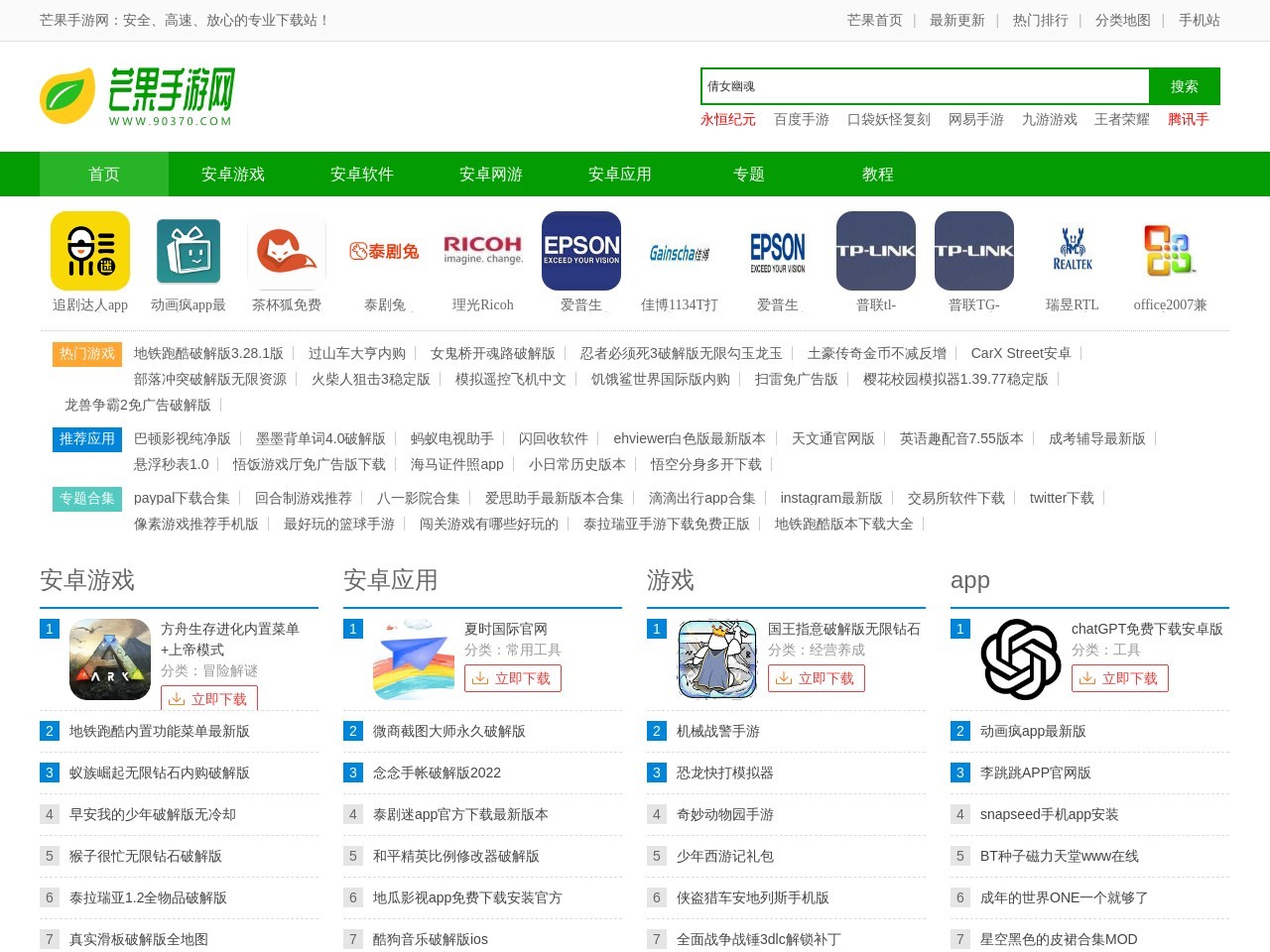Screen dimensions: 1270x952
Task: Open 和平精英比例修改器破解版 entry
Action: [x=456, y=856]
